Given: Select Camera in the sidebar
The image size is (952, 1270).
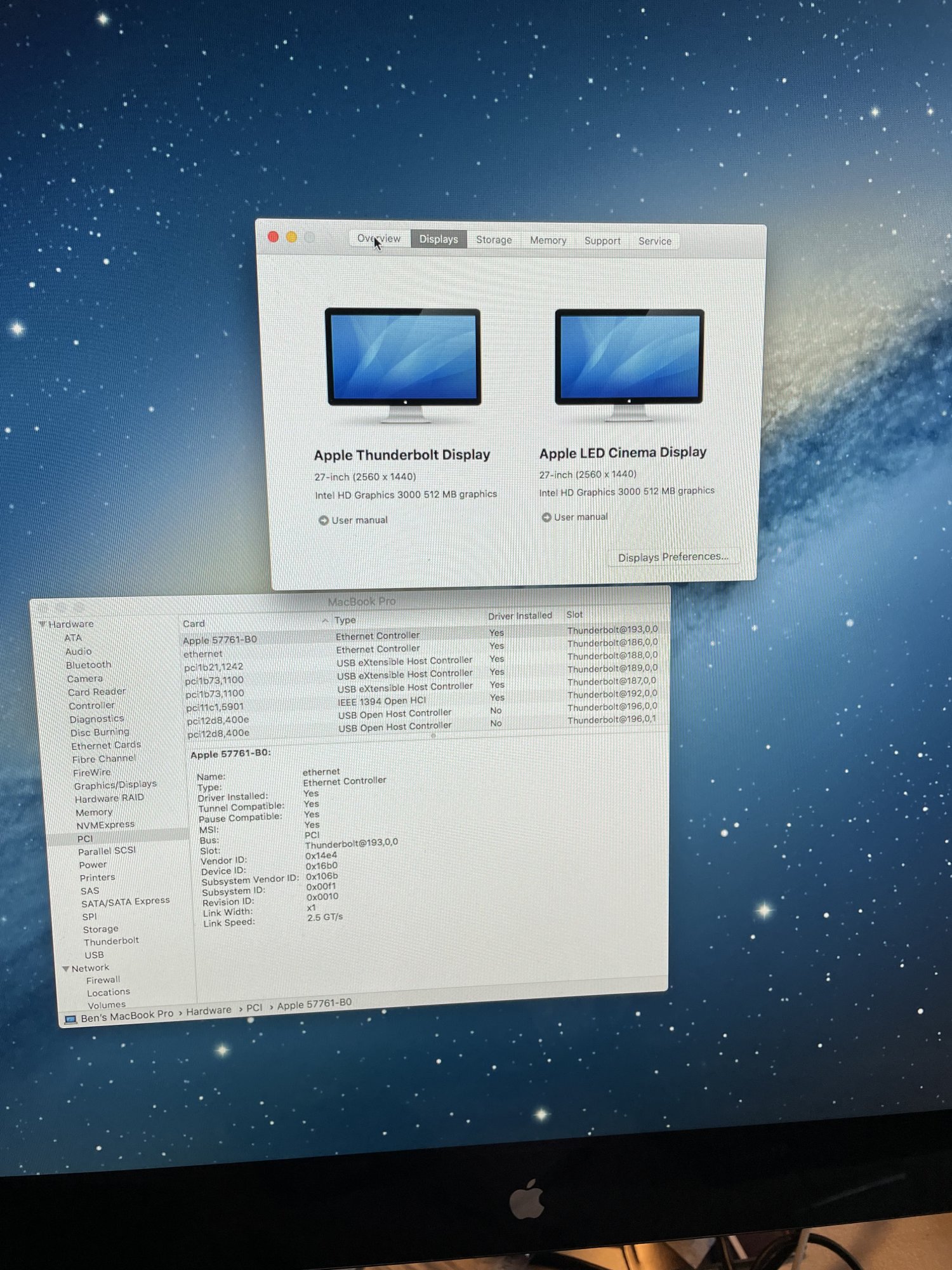Looking at the screenshot, I should pyautogui.click(x=84, y=679).
